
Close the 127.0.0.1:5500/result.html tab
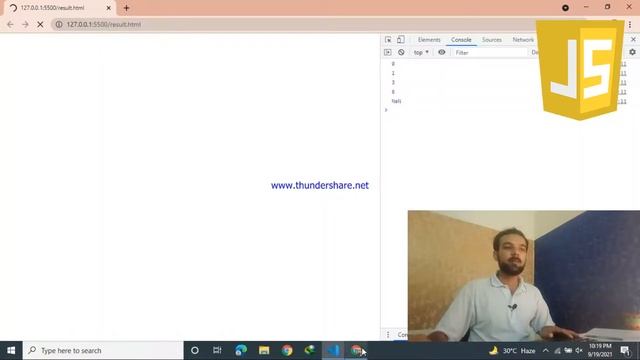(109, 8)
